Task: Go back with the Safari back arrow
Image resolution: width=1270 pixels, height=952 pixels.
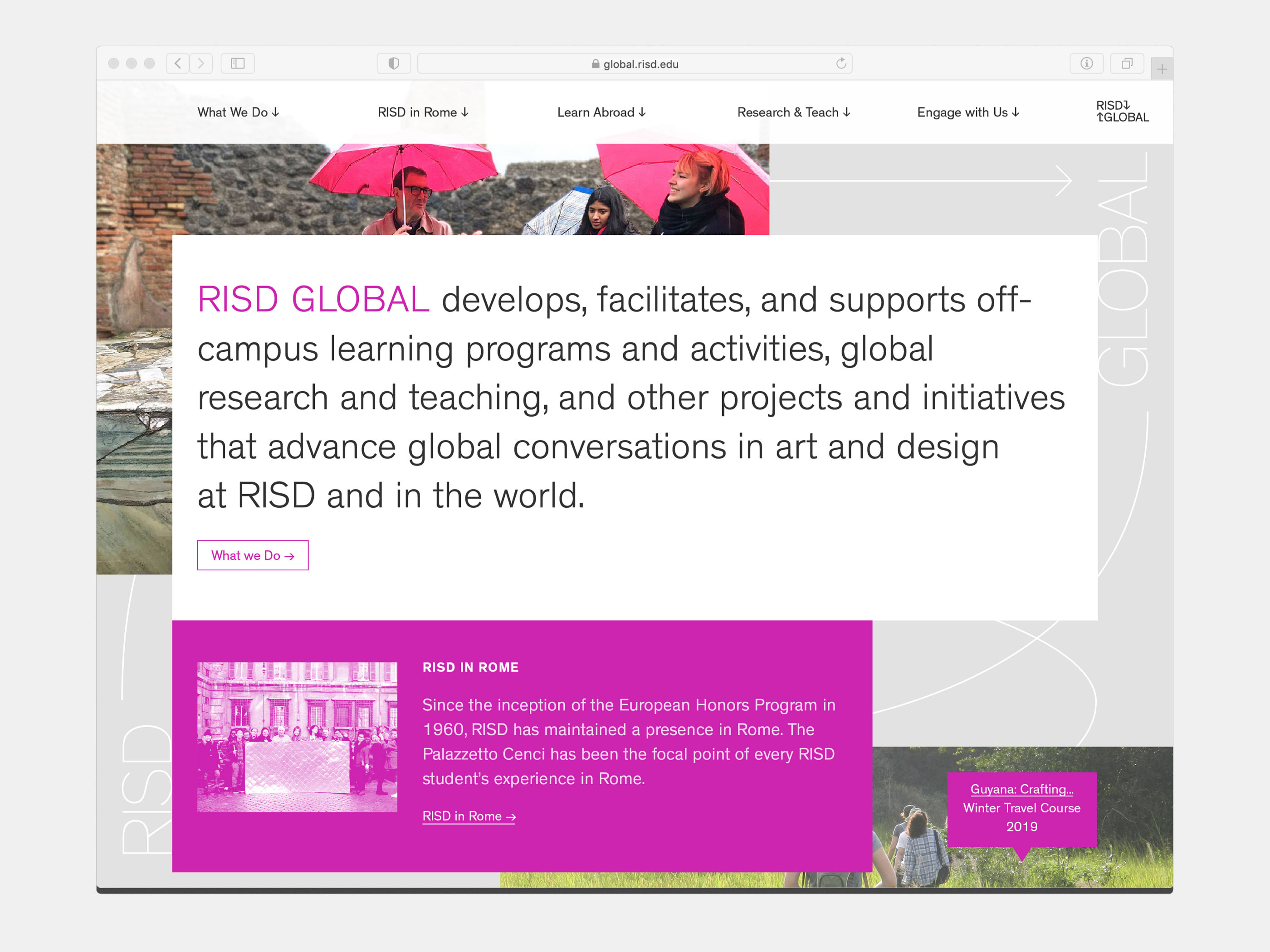Action: pyautogui.click(x=178, y=63)
